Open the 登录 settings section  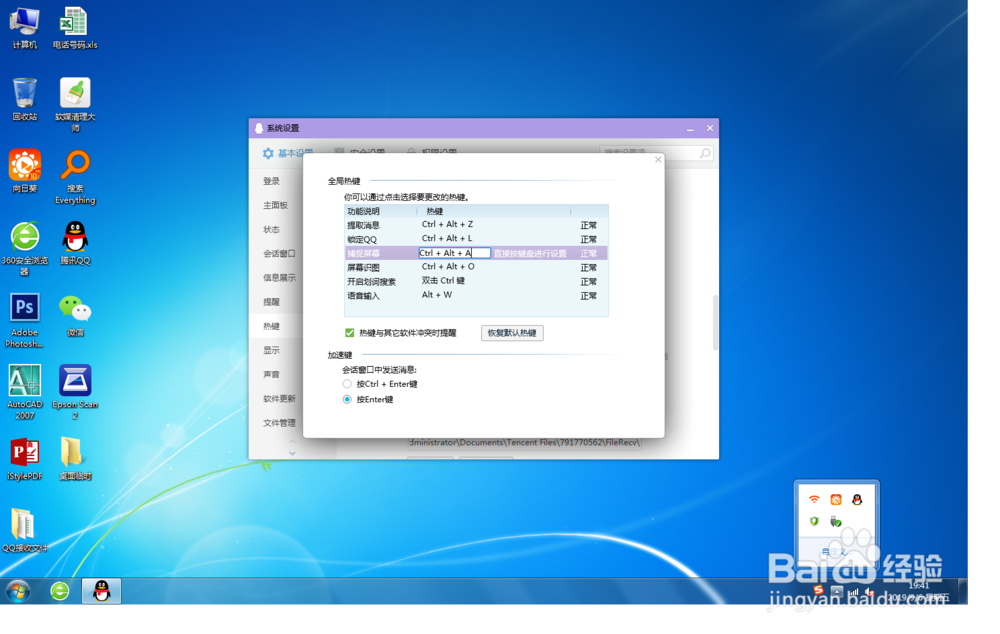click(272, 181)
